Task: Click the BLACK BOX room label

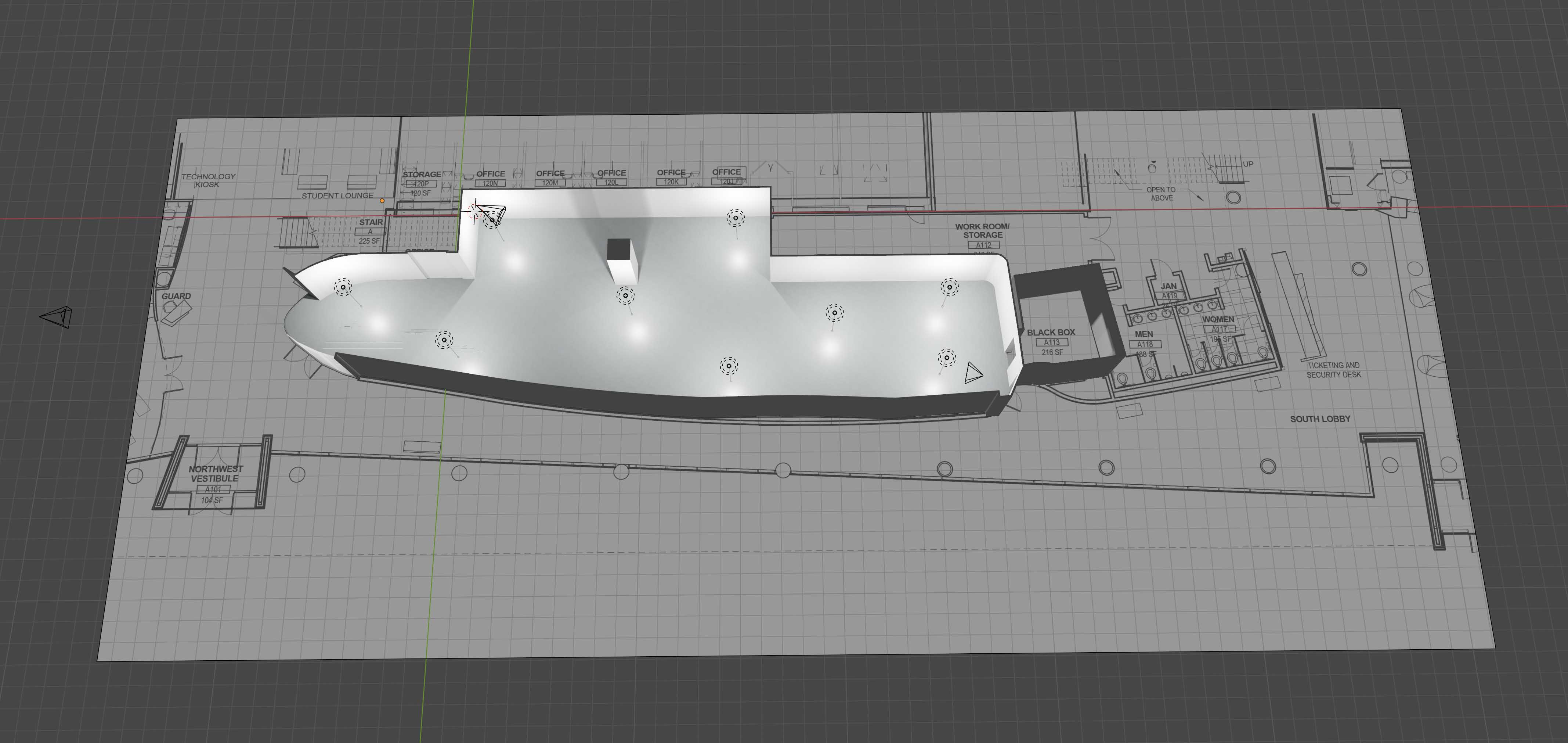Action: coord(1051,333)
